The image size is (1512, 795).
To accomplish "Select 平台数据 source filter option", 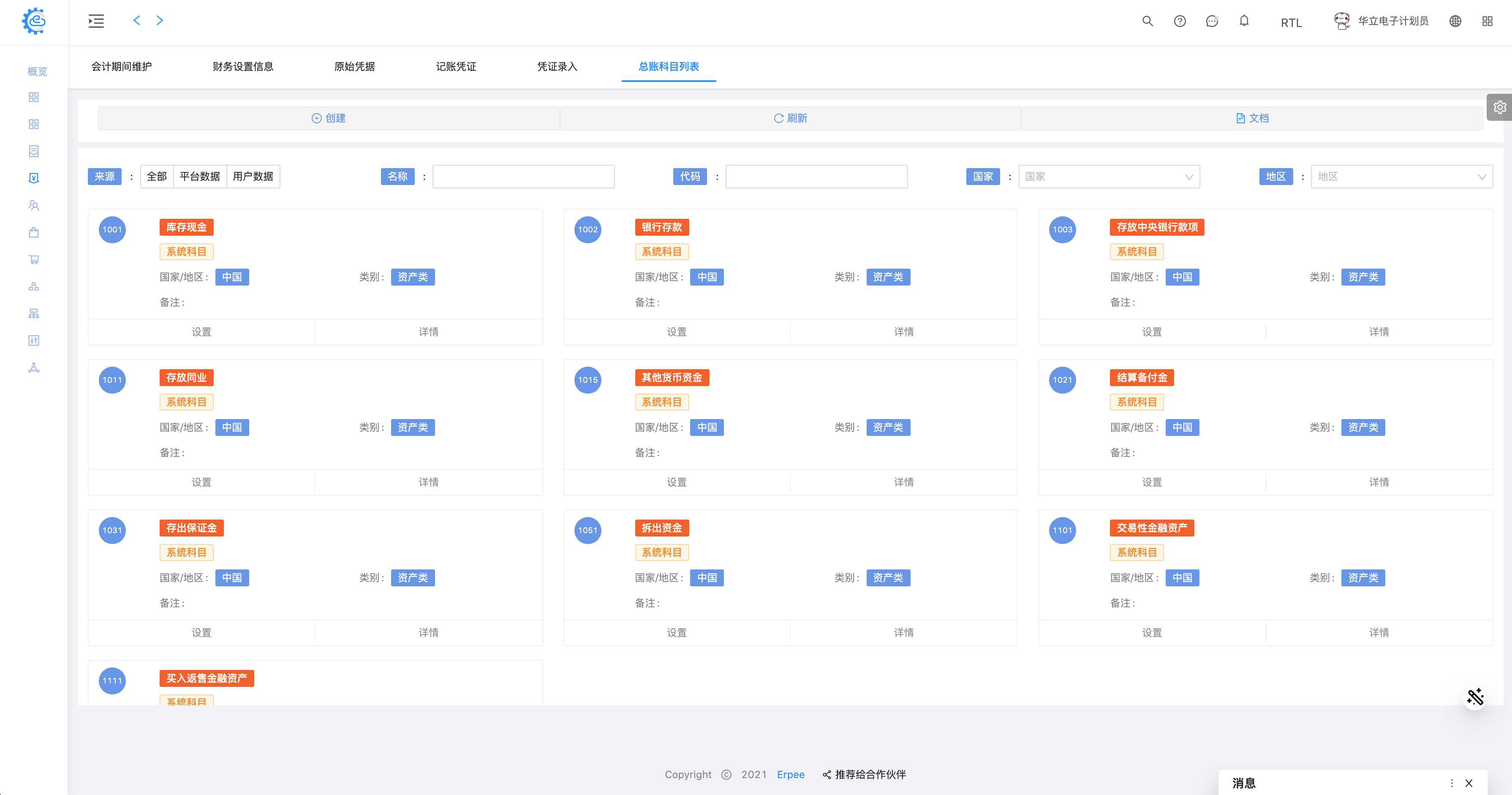I will point(200,176).
